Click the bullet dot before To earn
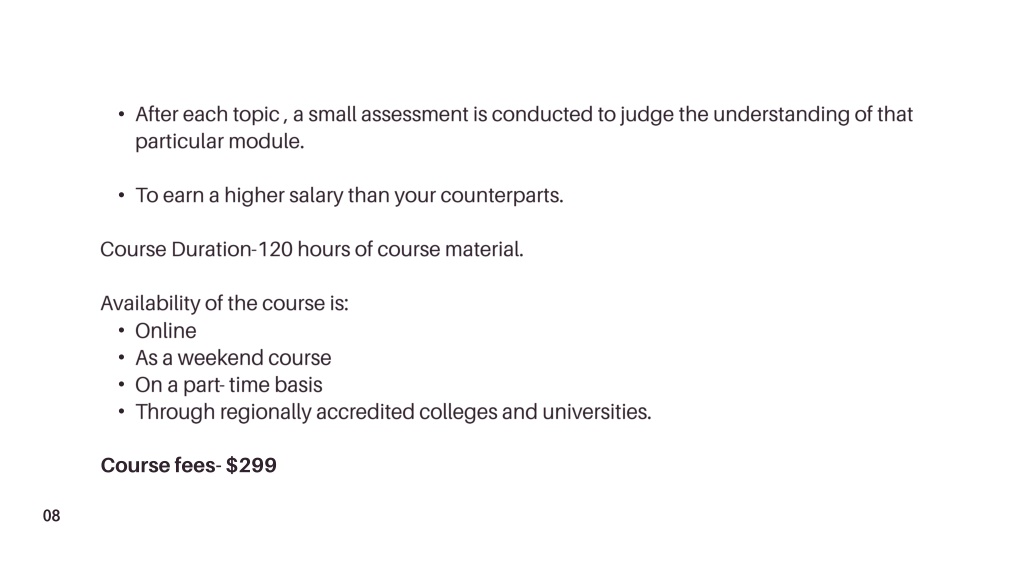The image size is (1024, 576). [121, 195]
